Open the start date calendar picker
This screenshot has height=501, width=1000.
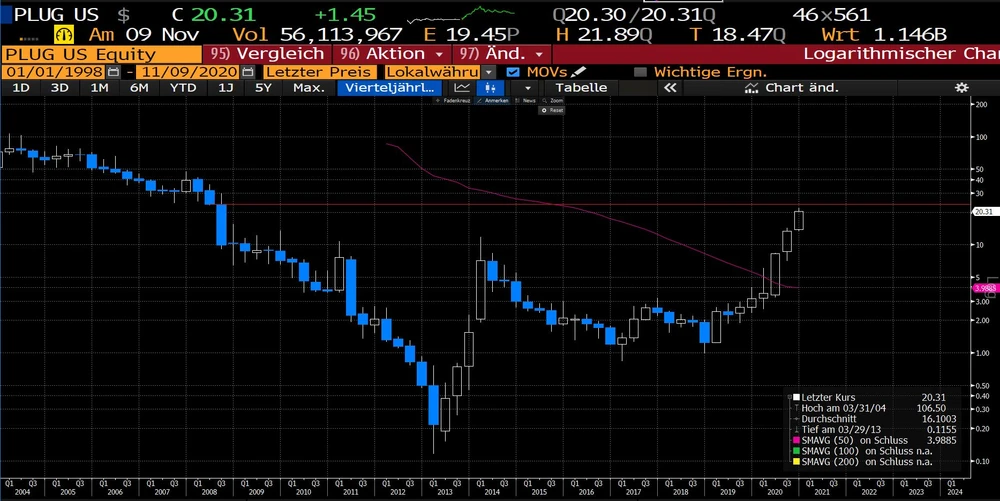tap(112, 72)
